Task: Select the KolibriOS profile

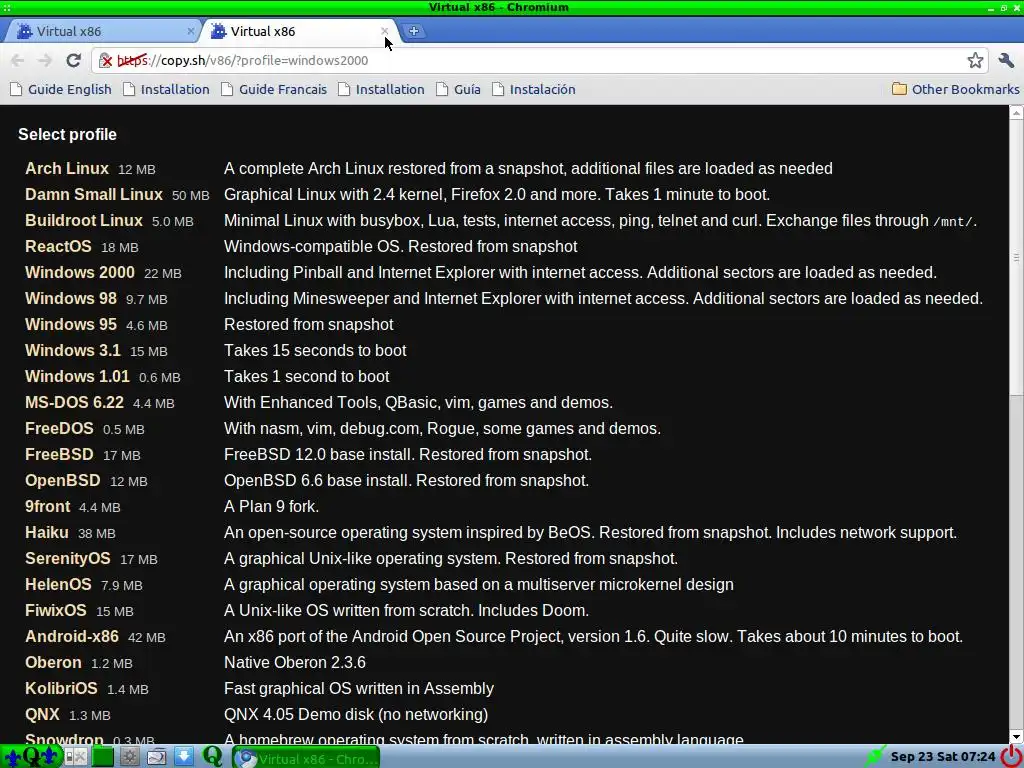Action: coord(61,688)
